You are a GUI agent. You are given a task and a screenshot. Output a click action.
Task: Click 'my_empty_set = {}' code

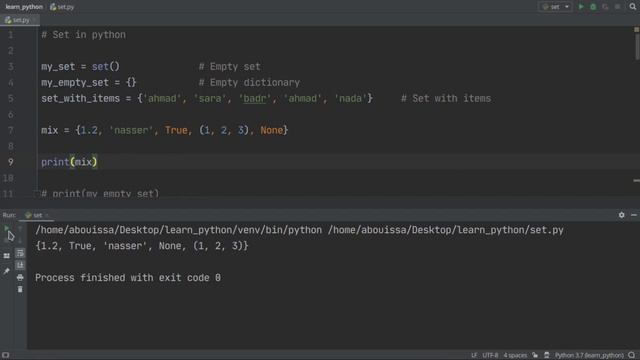coord(89,82)
